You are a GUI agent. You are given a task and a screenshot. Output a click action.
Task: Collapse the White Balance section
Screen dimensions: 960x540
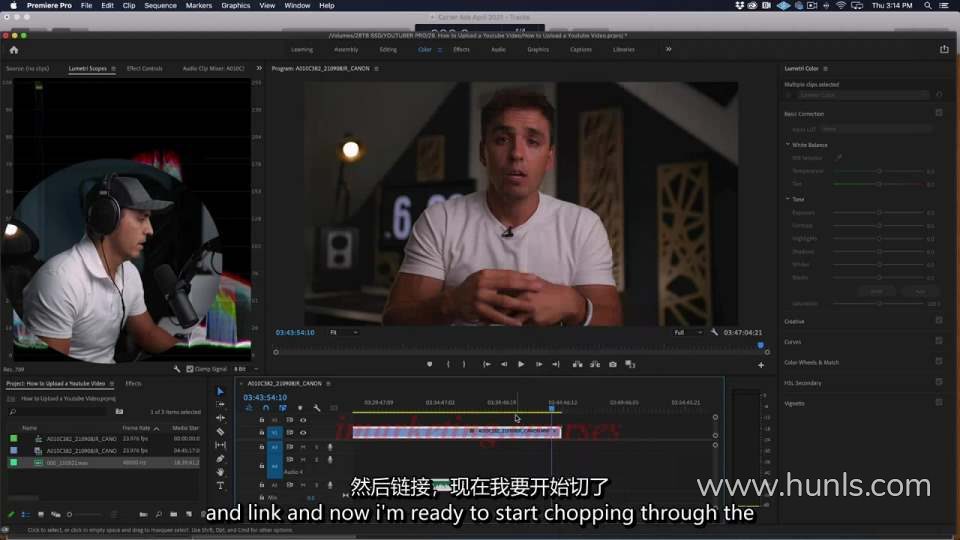pos(788,144)
